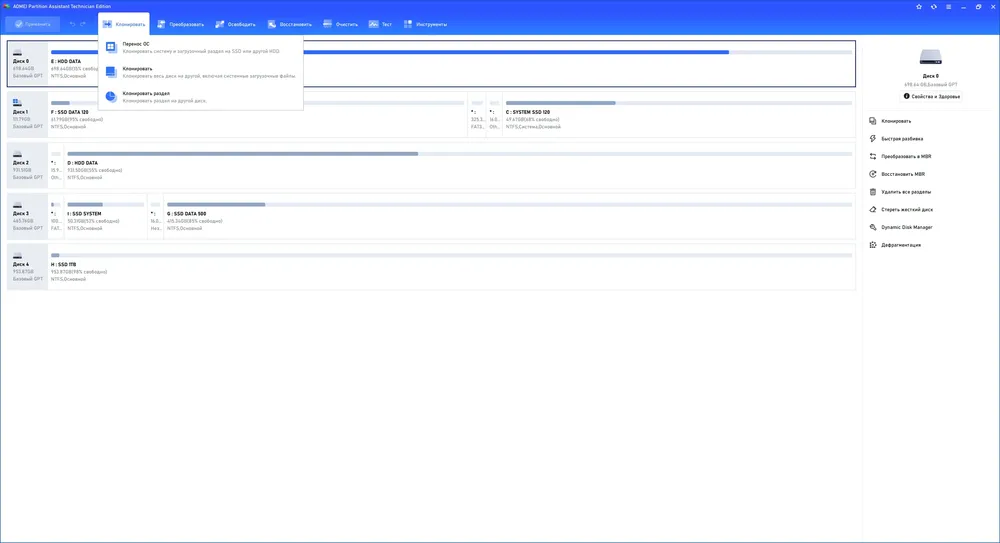Click the E: HDD DATA usage bar
This screenshot has height=543, width=1000.
point(452,52)
